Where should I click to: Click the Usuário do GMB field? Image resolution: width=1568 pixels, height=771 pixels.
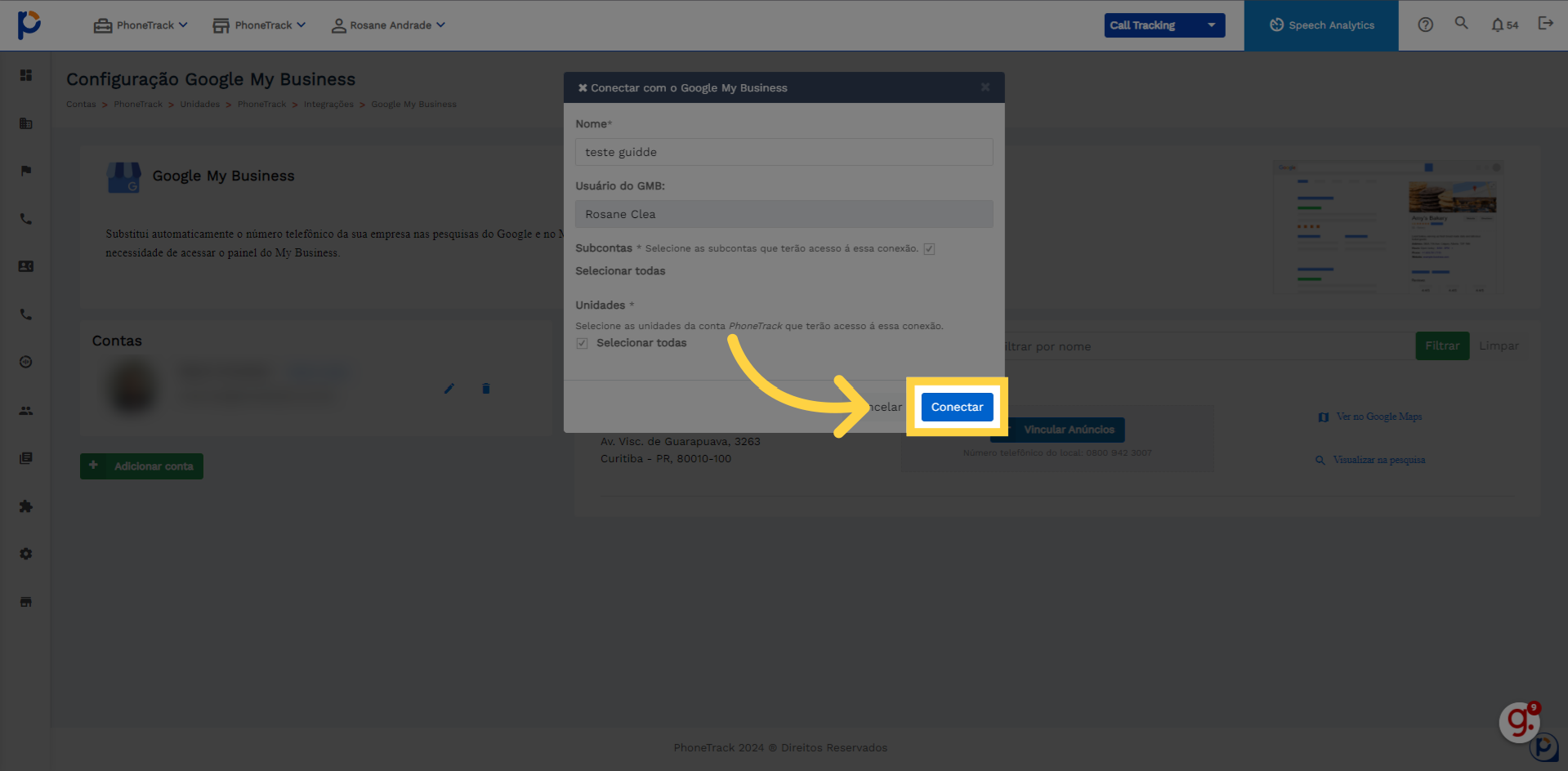coord(784,214)
